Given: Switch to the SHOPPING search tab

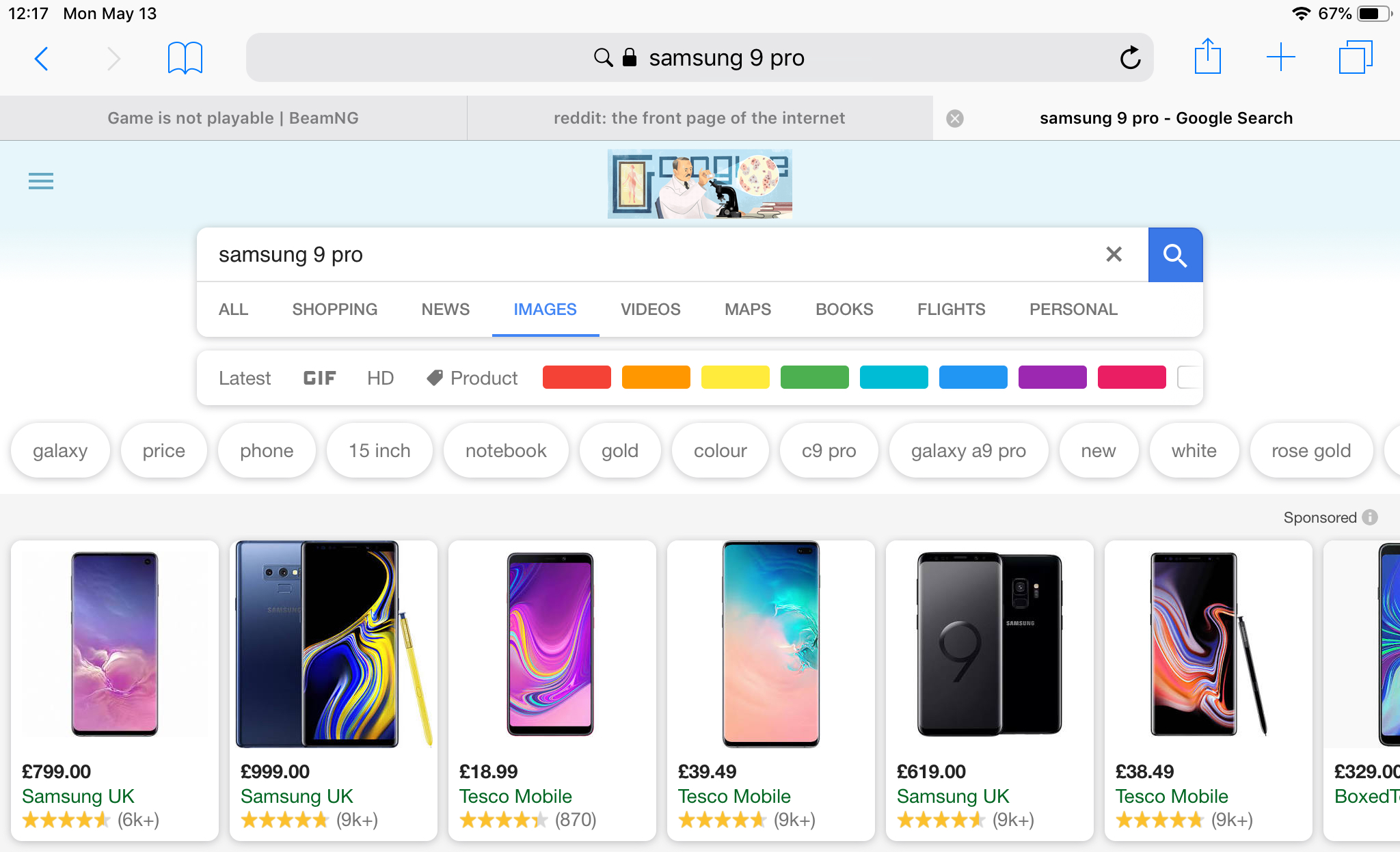Looking at the screenshot, I should point(334,310).
